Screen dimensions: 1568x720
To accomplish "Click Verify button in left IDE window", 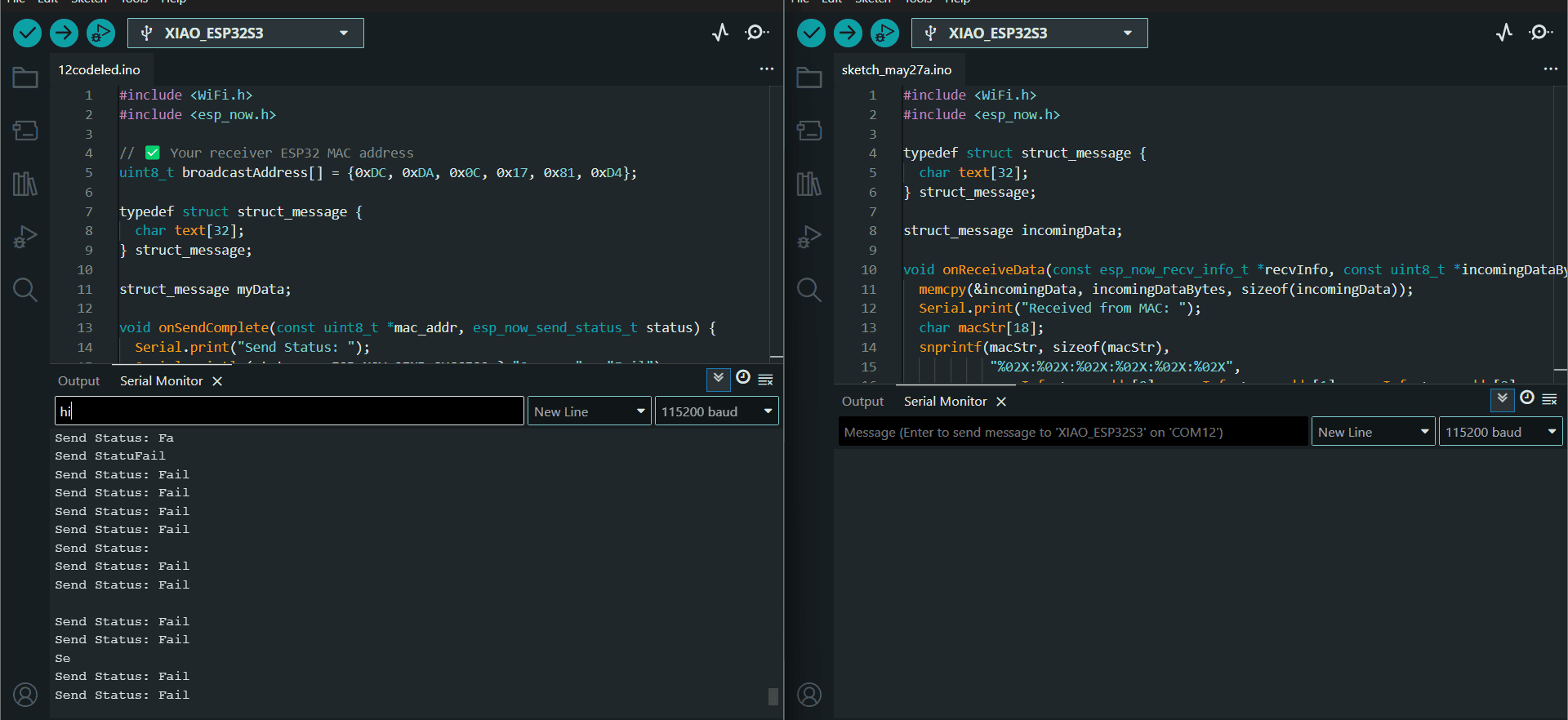I will click(27, 33).
